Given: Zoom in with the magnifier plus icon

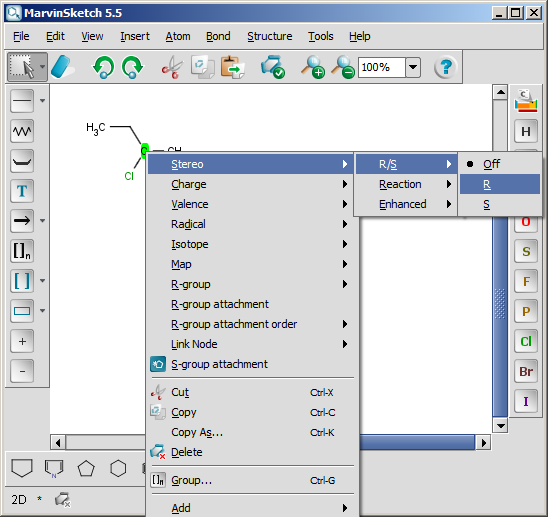Looking at the screenshot, I should [x=313, y=67].
